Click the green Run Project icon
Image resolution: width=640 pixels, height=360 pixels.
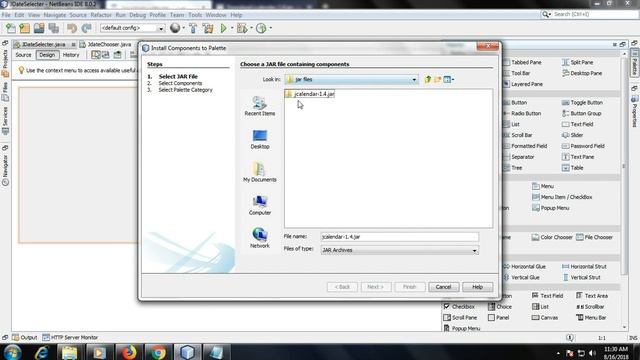pyautogui.click(x=223, y=28)
